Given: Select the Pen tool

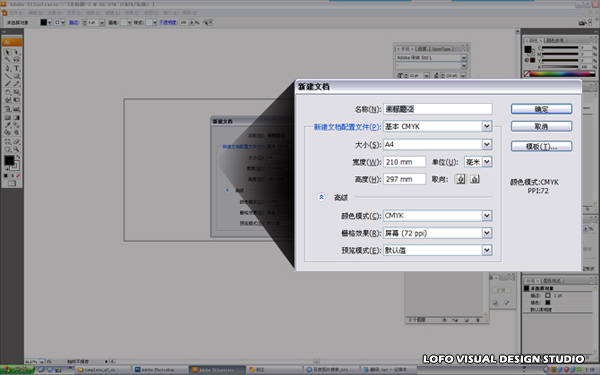Looking at the screenshot, I should point(8,68).
